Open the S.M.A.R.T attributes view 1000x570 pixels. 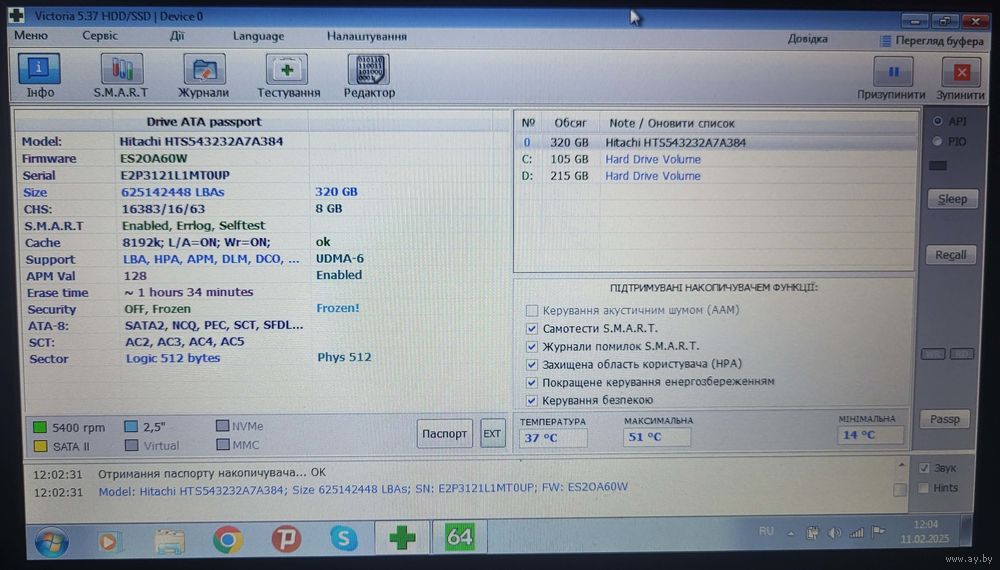tap(121, 76)
